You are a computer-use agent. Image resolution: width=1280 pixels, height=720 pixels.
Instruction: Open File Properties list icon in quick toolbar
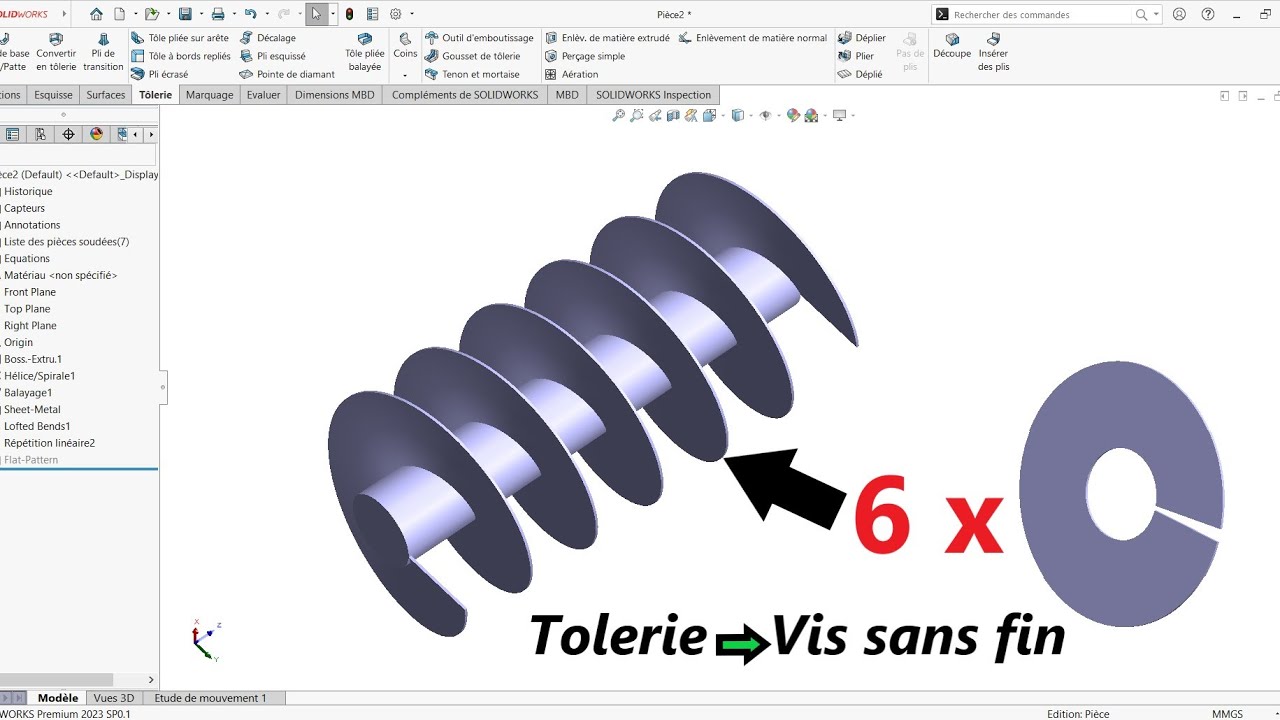coord(372,14)
